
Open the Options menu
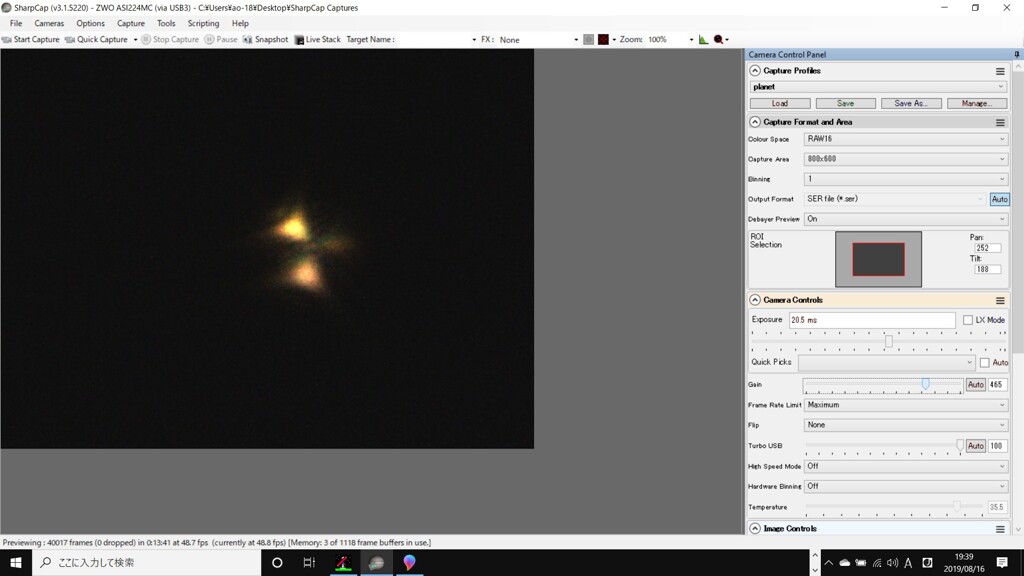tap(90, 24)
